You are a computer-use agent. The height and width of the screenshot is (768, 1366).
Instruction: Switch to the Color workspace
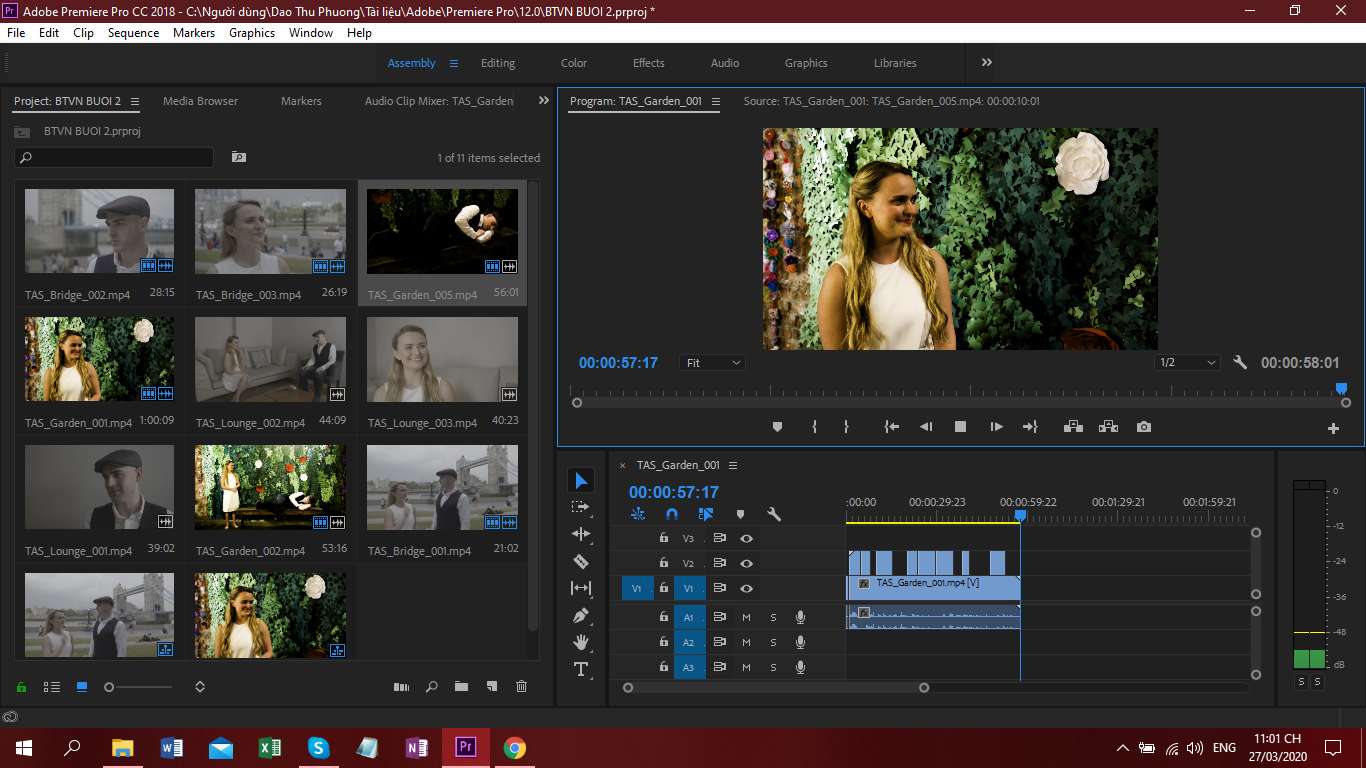[x=574, y=63]
